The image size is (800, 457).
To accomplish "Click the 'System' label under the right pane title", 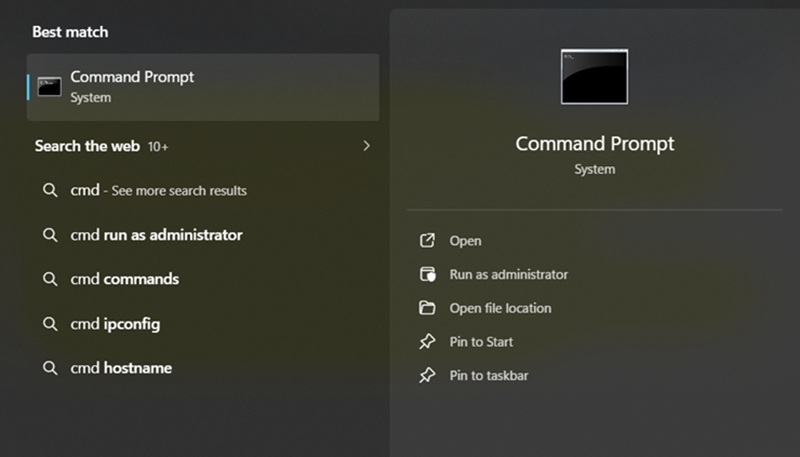I will (x=594, y=169).
